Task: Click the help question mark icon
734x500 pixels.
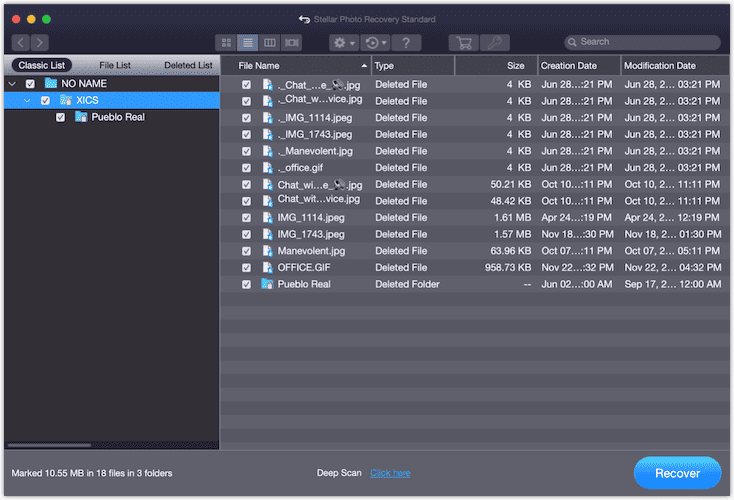Action: 405,42
